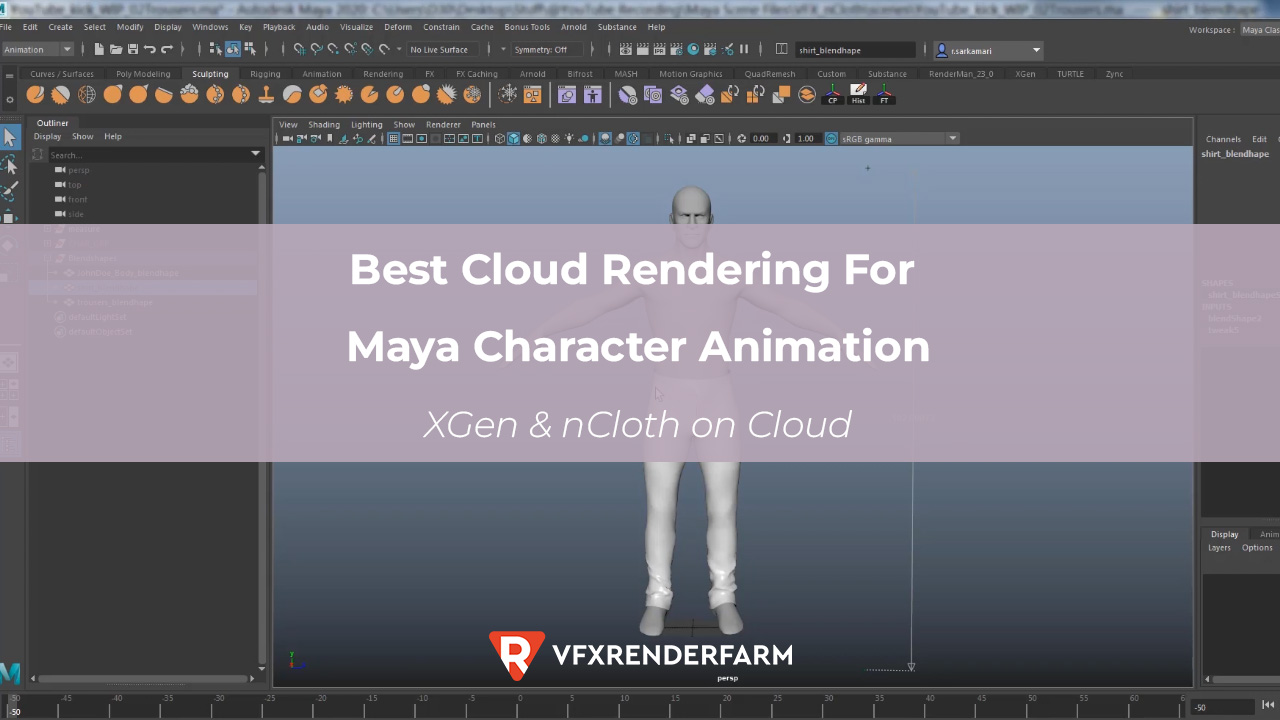Image resolution: width=1280 pixels, height=720 pixels.
Task: Toggle the viewport grid button
Action: (394, 138)
